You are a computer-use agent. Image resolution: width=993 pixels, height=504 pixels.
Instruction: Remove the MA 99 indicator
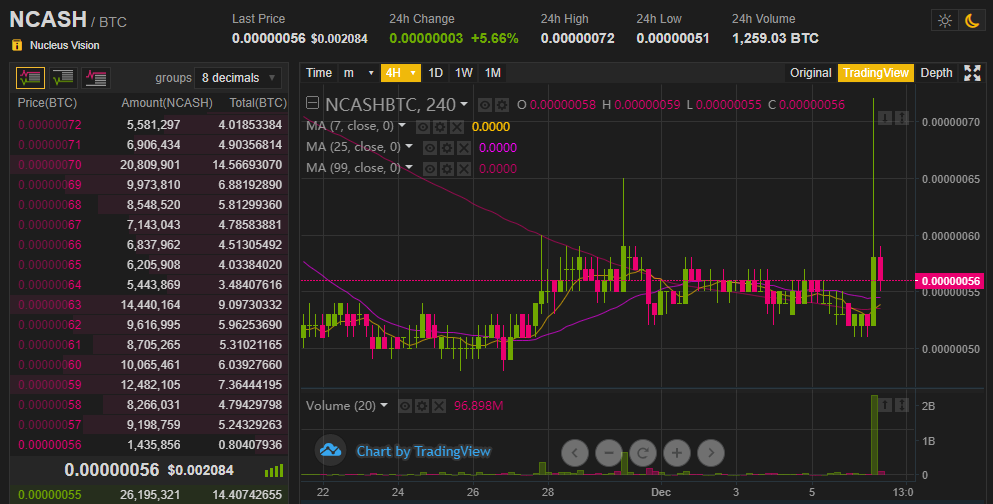[x=463, y=168]
